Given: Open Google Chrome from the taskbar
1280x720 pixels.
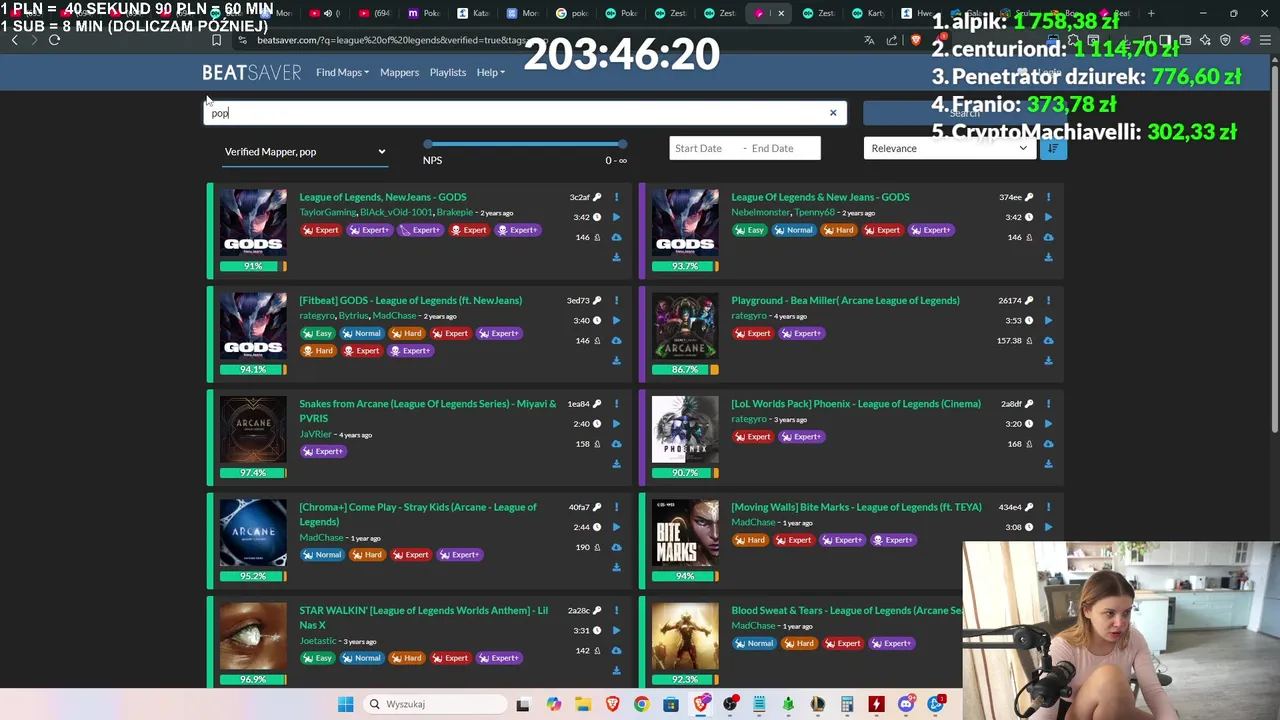Looking at the screenshot, I should click(641, 704).
